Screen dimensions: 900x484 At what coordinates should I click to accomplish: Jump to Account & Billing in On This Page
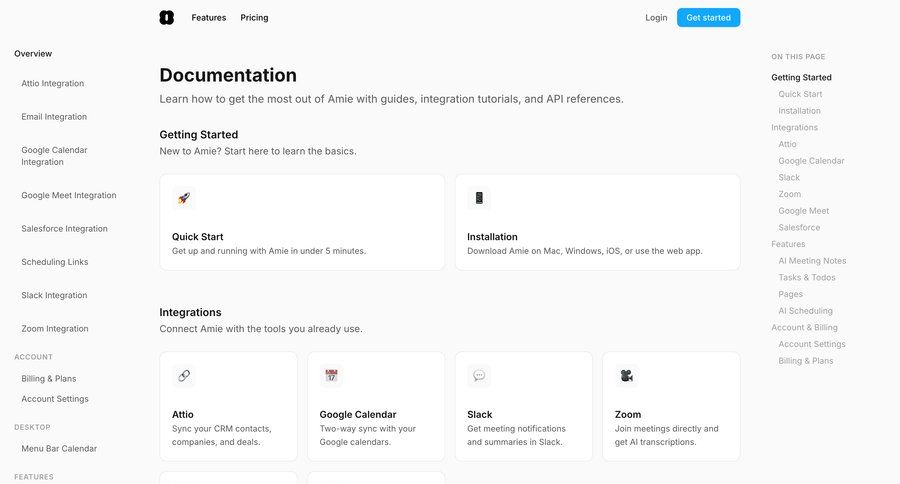click(804, 327)
